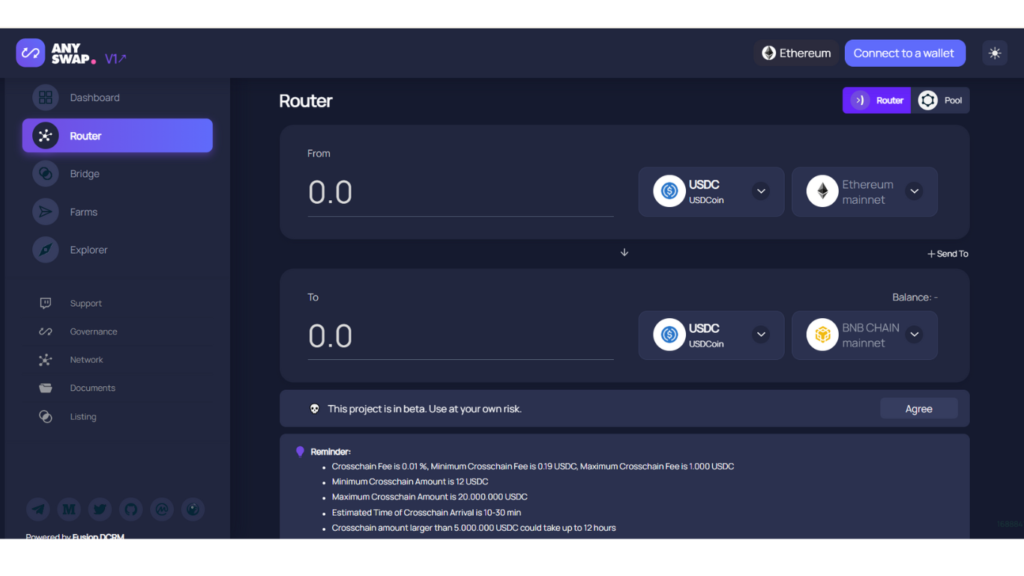
Task: Expand the Ethereum mainnet chain dropdown
Action: [913, 192]
